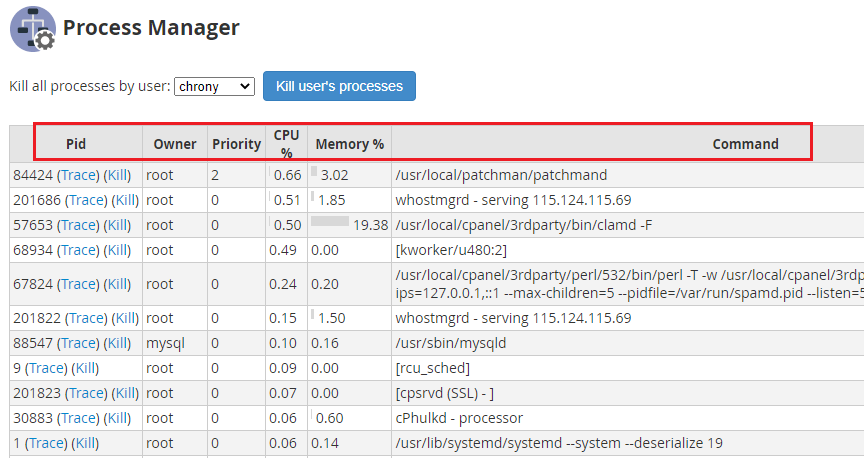Viewport: 864px width, 462px height.
Task: Open the user selection dropdown showing chrony
Action: (215, 87)
